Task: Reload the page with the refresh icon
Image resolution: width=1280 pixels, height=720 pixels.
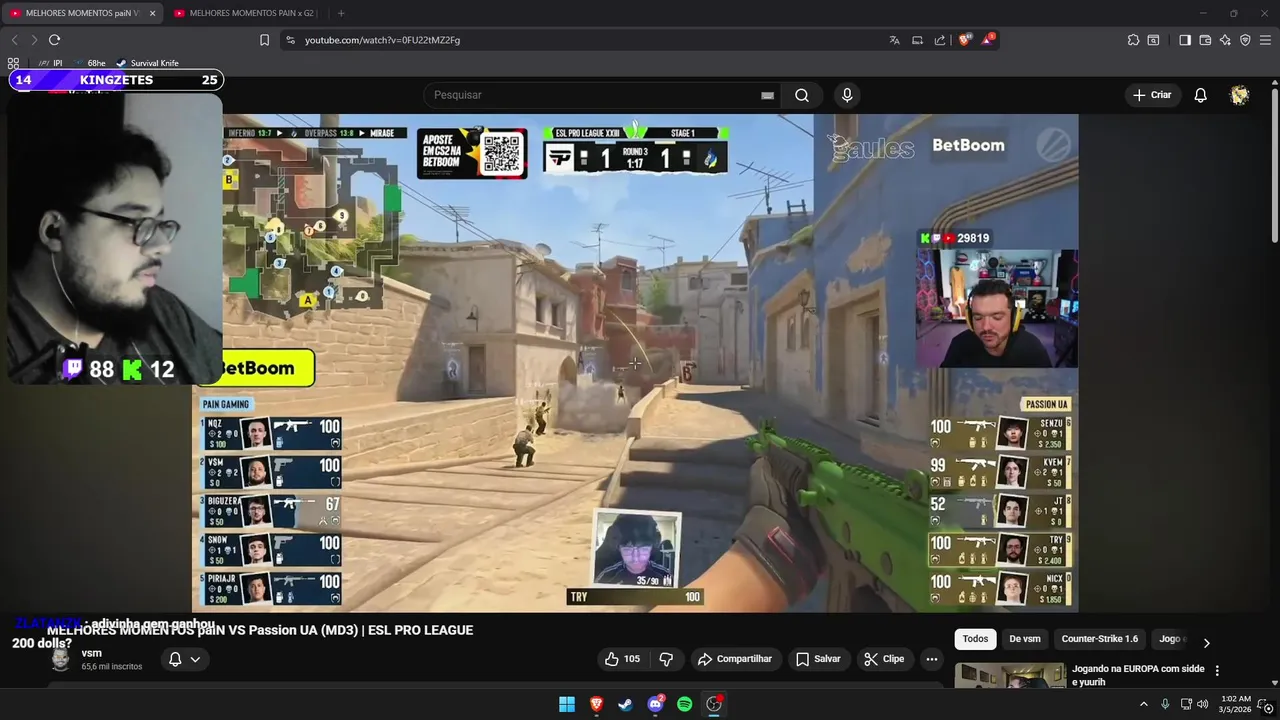Action: click(54, 40)
